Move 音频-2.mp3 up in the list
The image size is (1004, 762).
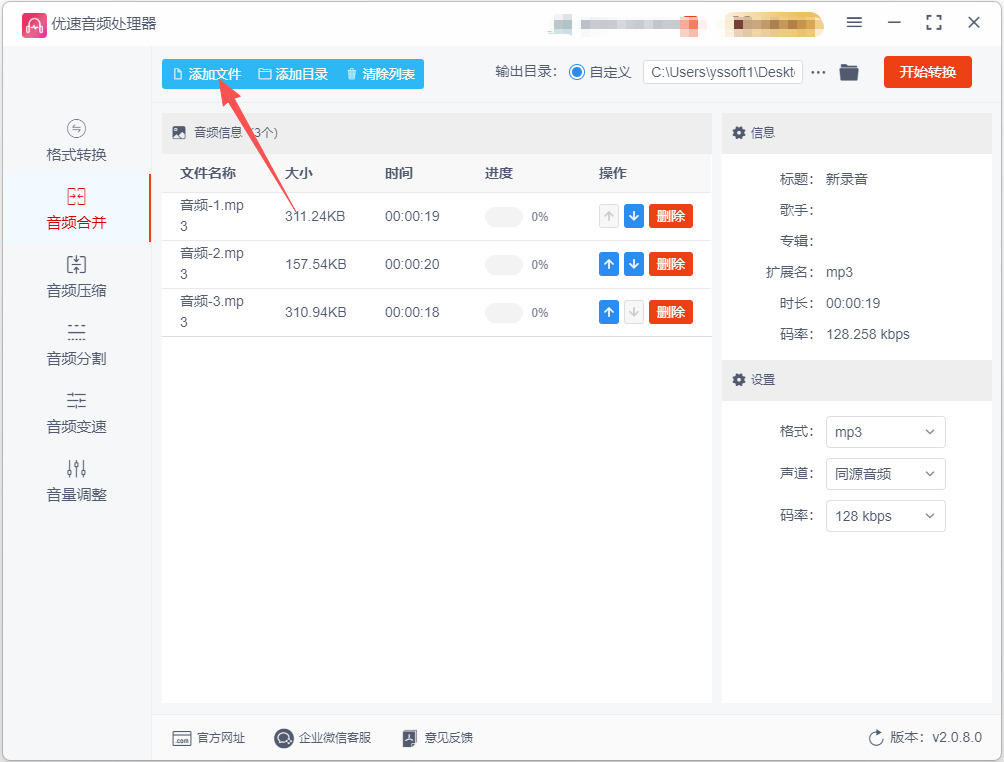pos(608,264)
